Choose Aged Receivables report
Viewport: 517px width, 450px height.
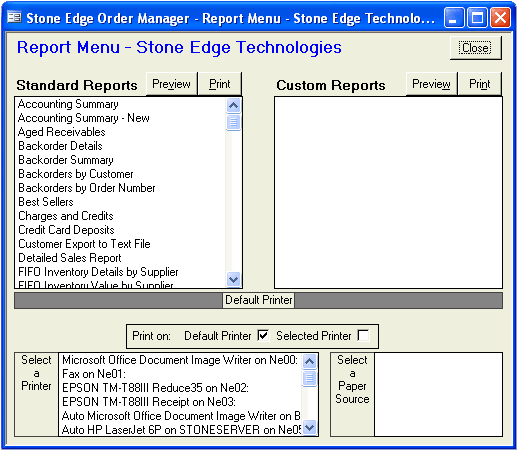coord(121,132)
